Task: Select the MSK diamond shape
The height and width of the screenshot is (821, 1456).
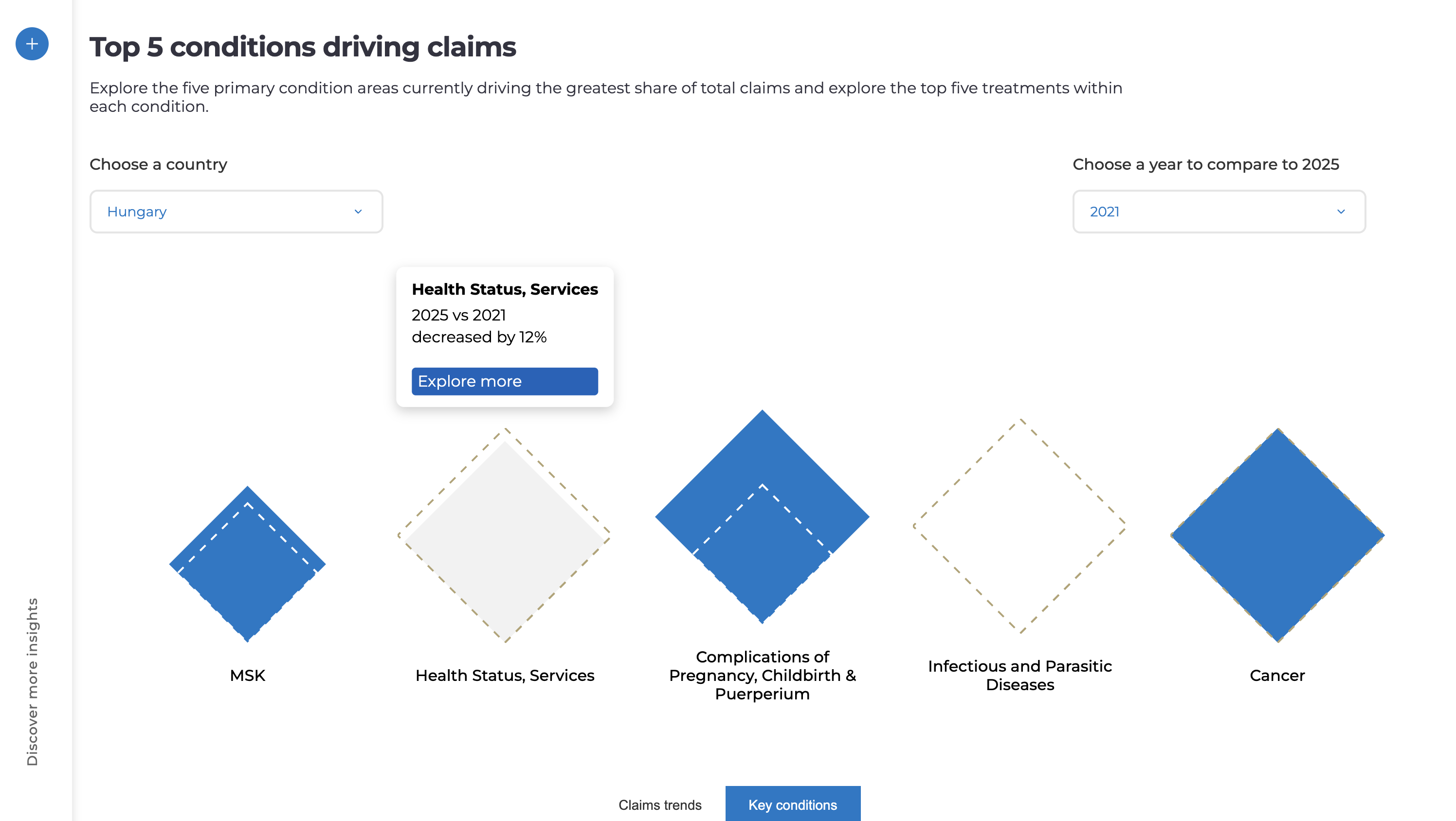Action: 248,565
